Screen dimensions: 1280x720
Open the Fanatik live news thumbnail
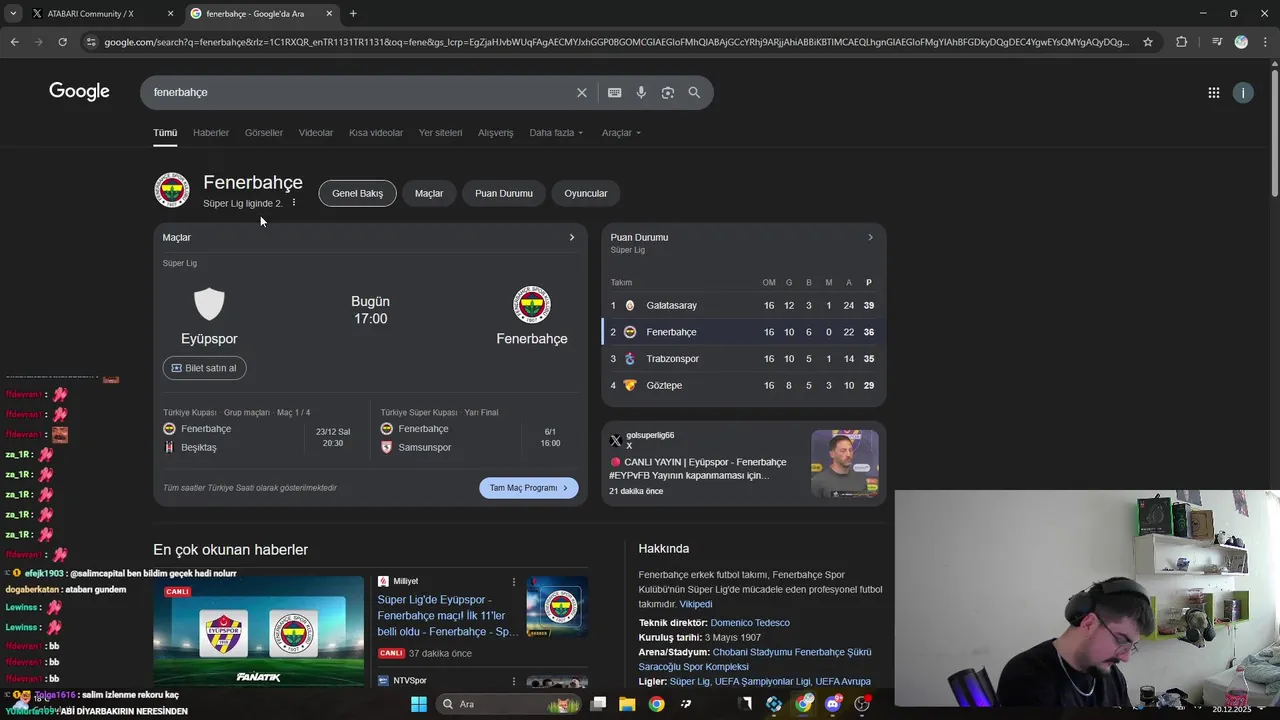tap(259, 631)
